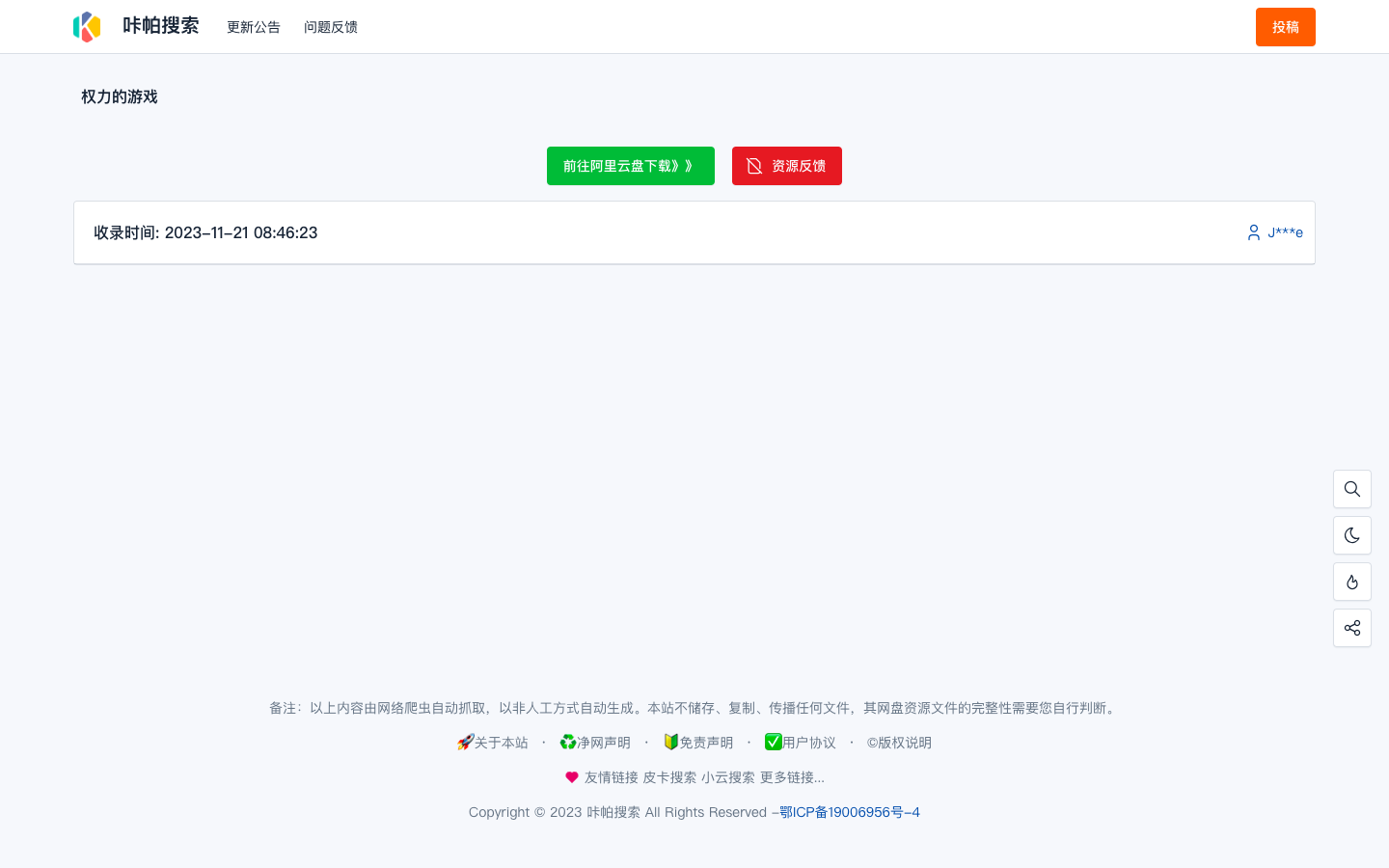The image size is (1389, 868).
Task: Share this page using the share icon
Action: tap(1352, 628)
